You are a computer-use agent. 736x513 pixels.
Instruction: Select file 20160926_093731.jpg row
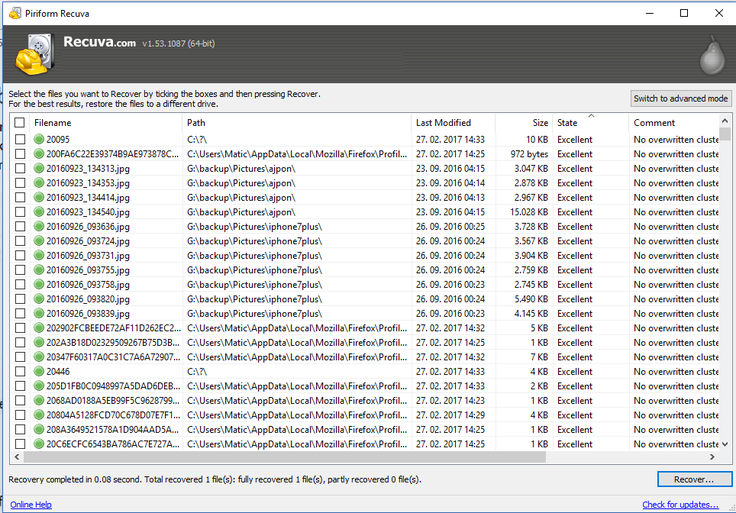[x=364, y=255]
